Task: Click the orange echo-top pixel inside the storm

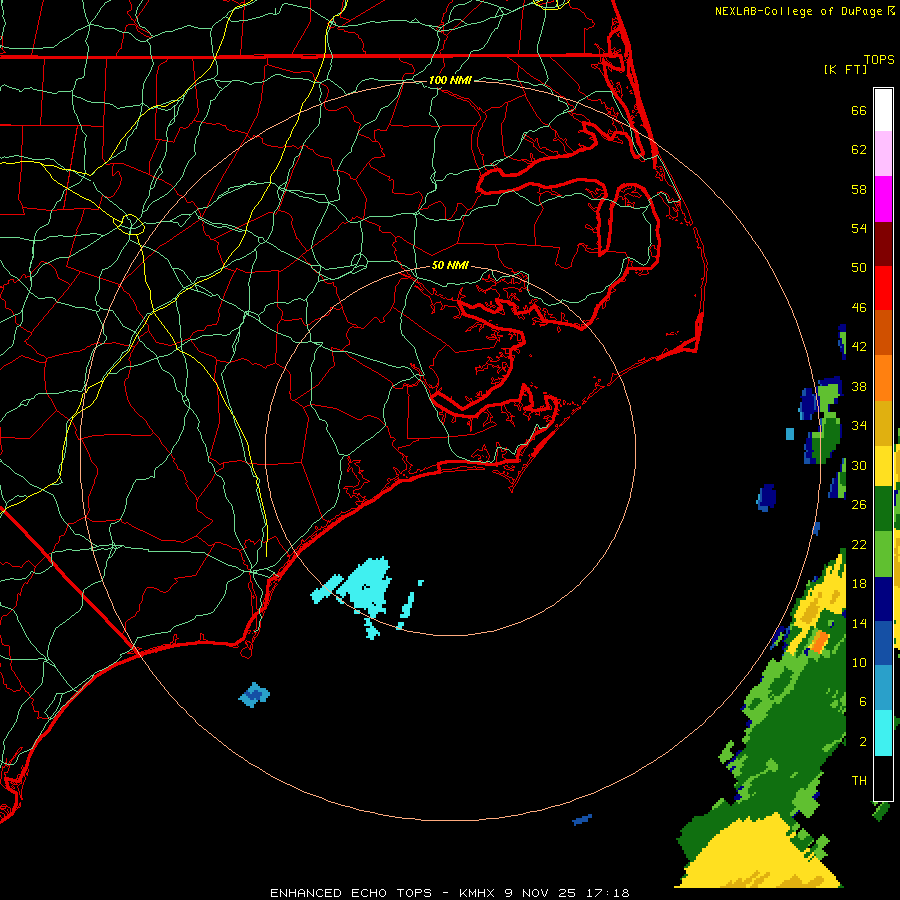Action: tap(819, 641)
